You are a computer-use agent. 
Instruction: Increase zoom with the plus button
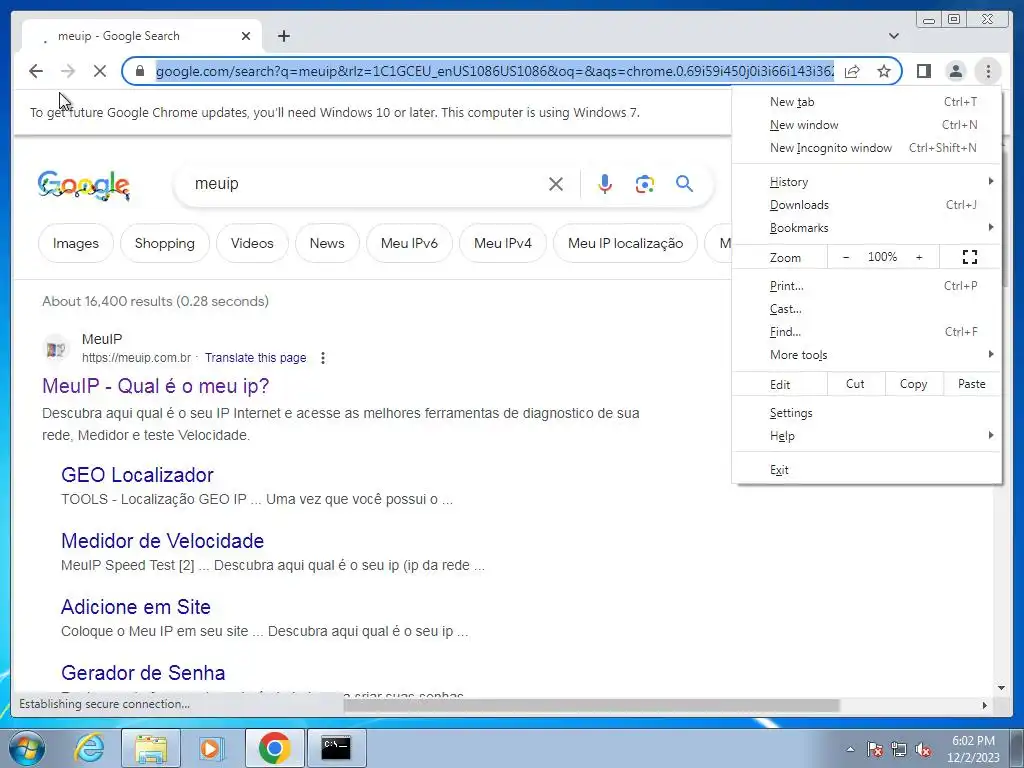[x=919, y=257]
